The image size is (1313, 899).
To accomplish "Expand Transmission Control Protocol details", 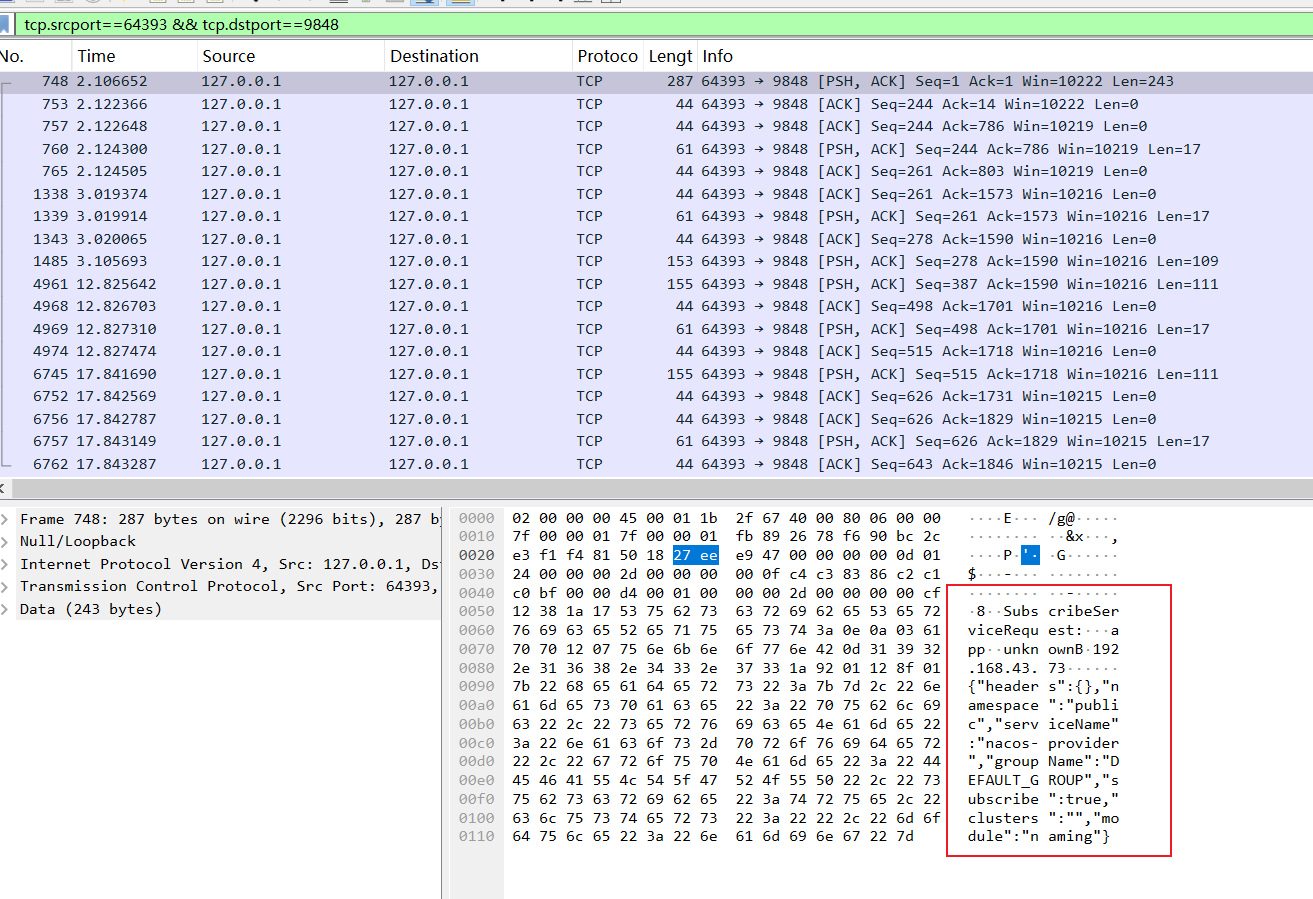I will [x=7, y=586].
